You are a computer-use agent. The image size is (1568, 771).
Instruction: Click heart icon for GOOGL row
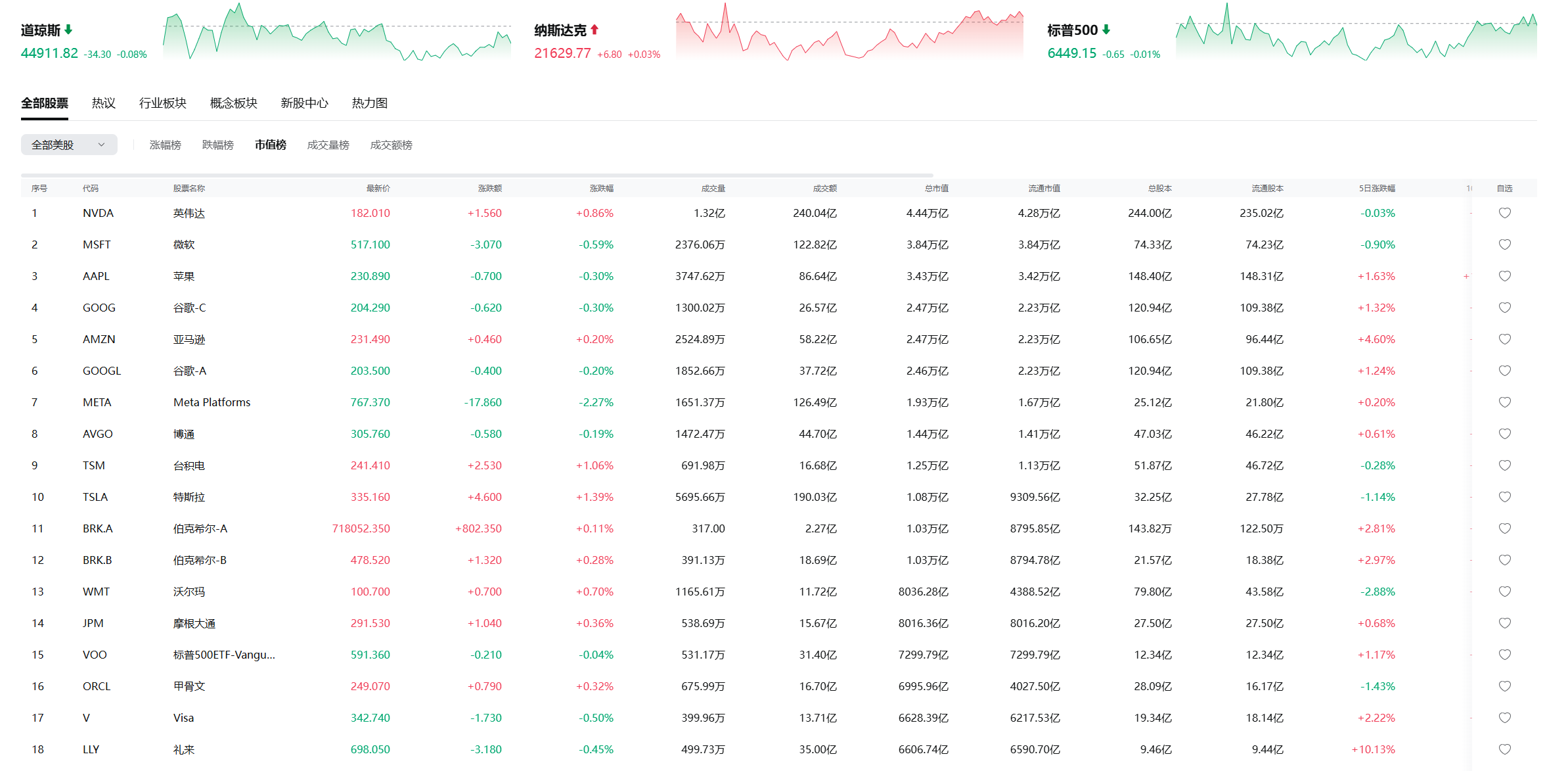(x=1504, y=371)
